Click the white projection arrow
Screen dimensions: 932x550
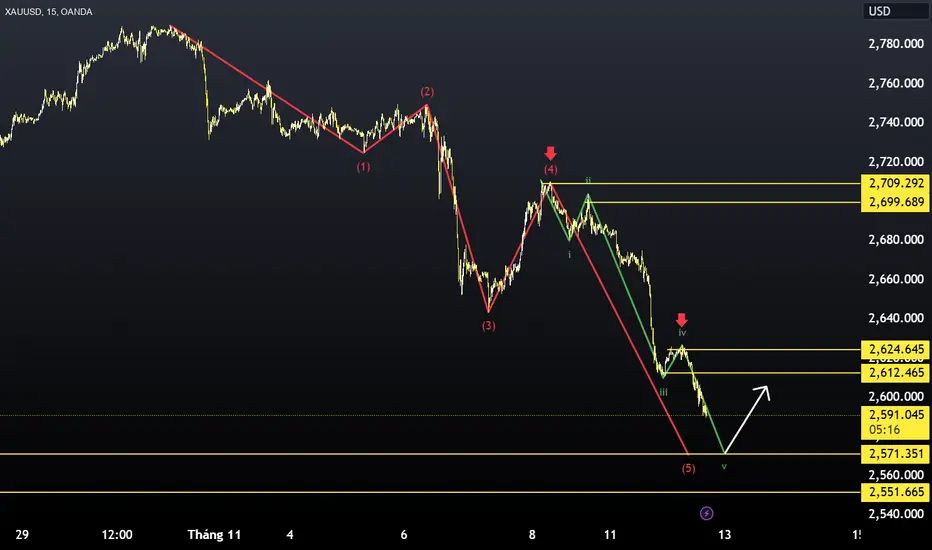pyautogui.click(x=748, y=419)
